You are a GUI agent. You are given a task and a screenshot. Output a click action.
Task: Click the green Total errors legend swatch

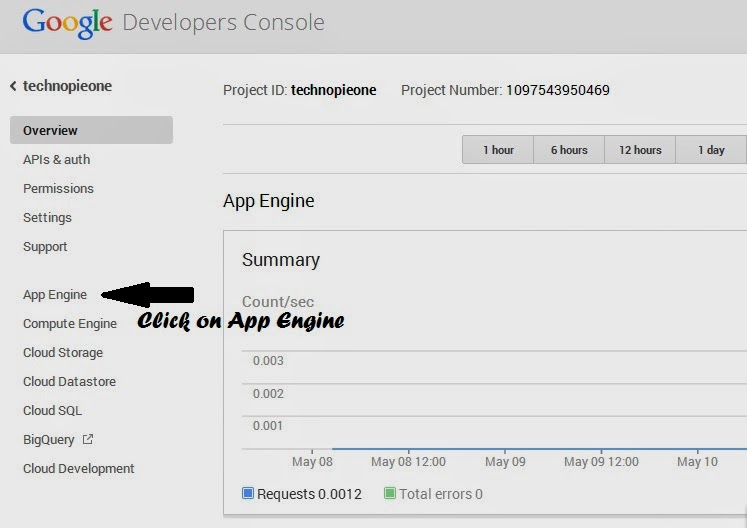coord(390,493)
